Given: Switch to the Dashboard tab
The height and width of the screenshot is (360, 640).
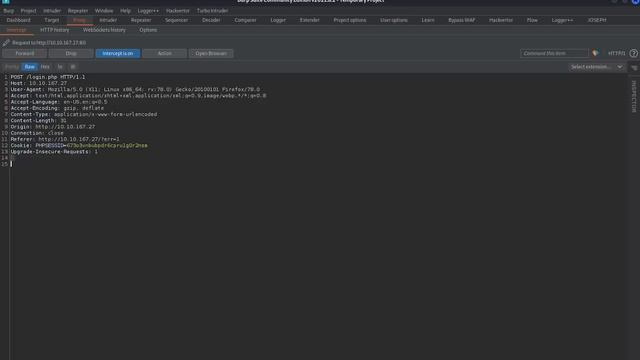Looking at the screenshot, I should (x=18, y=20).
